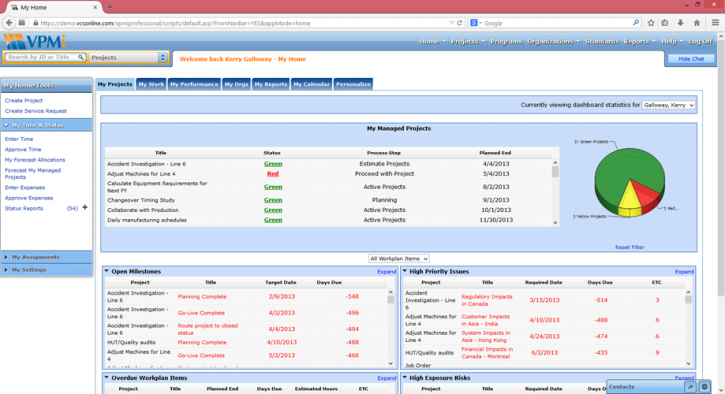Viewport: 725px width, 394px height.
Task: Expand the My Settings section
Action: [x=46, y=270]
